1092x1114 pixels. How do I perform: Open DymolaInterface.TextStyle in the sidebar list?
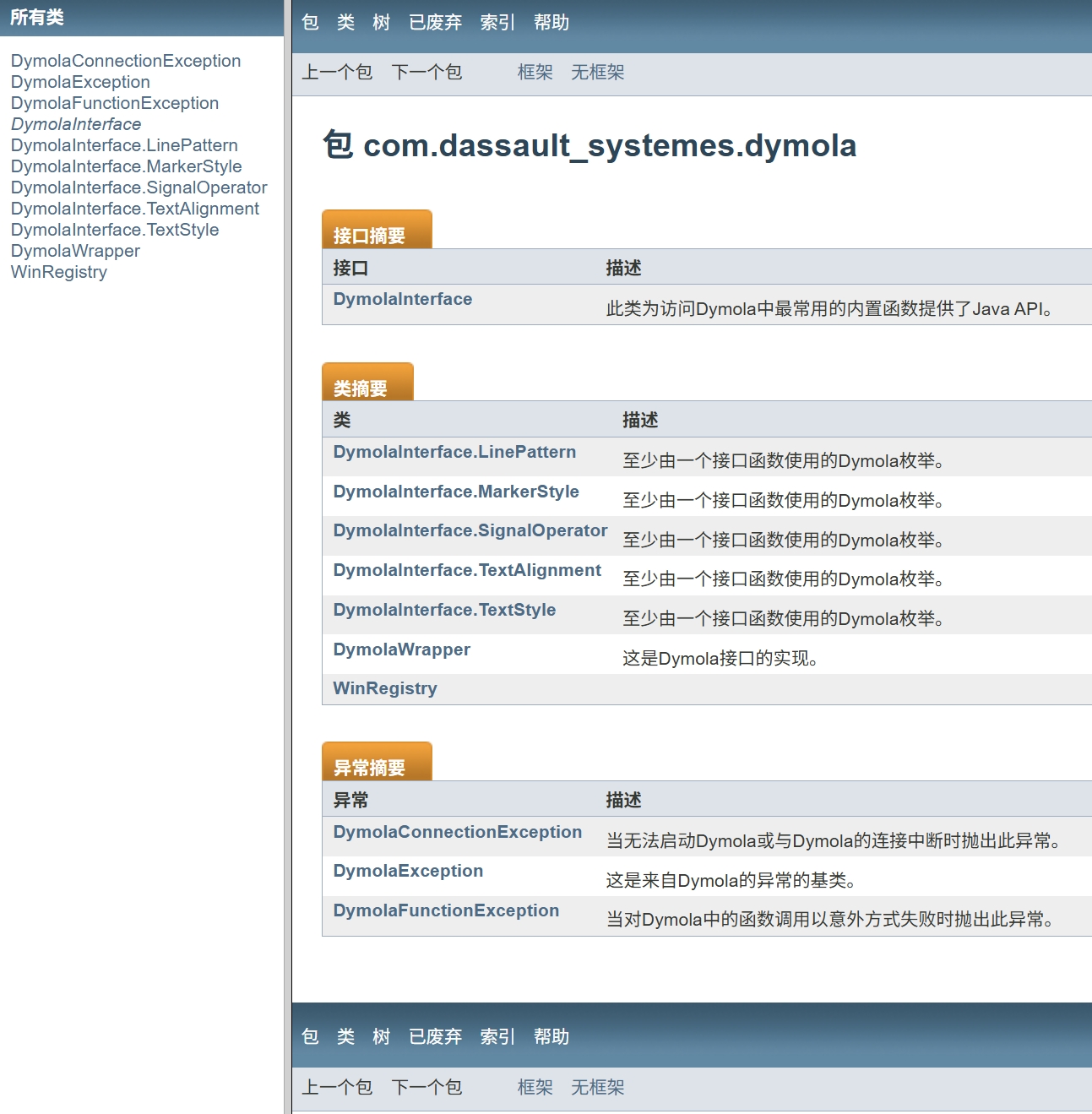(x=115, y=230)
